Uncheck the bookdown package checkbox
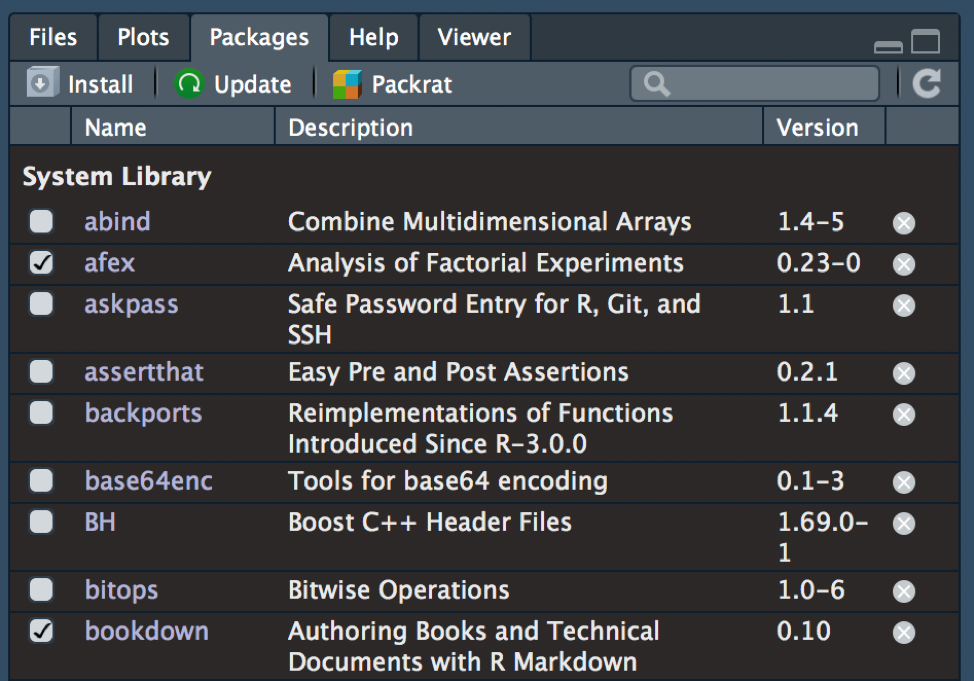The image size is (974, 681). click(x=41, y=632)
